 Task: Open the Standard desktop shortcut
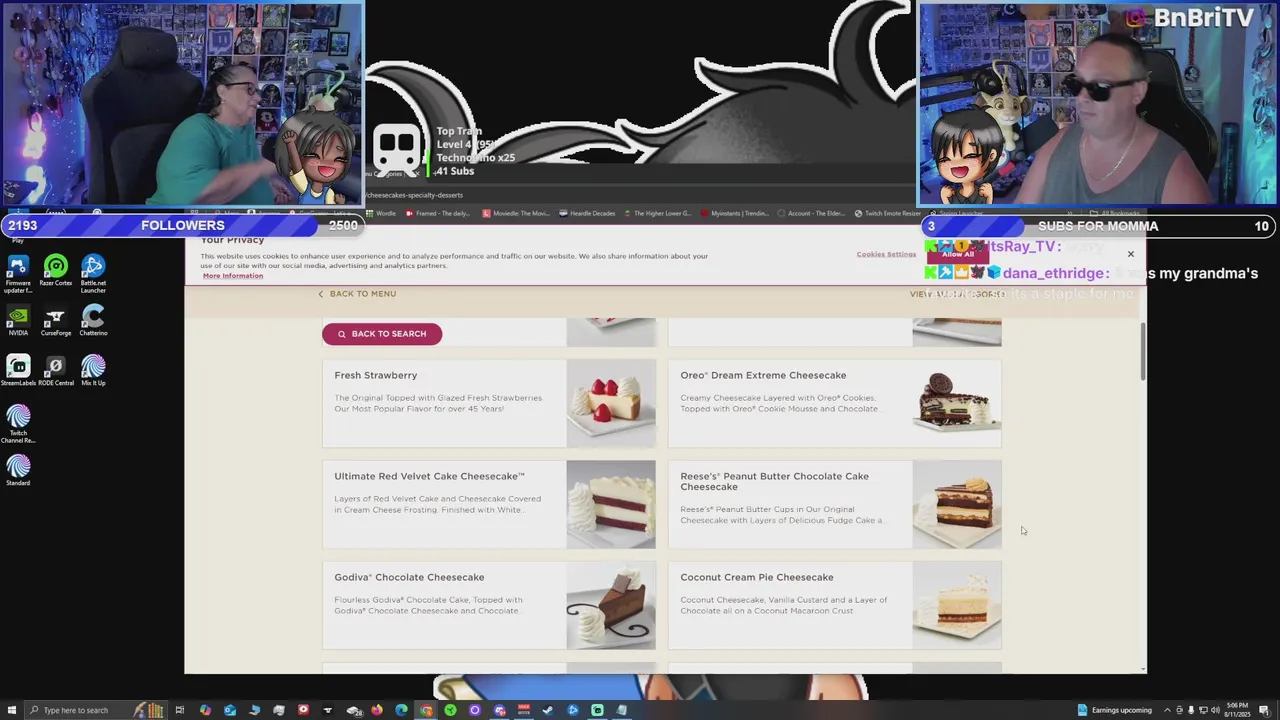pos(18,470)
